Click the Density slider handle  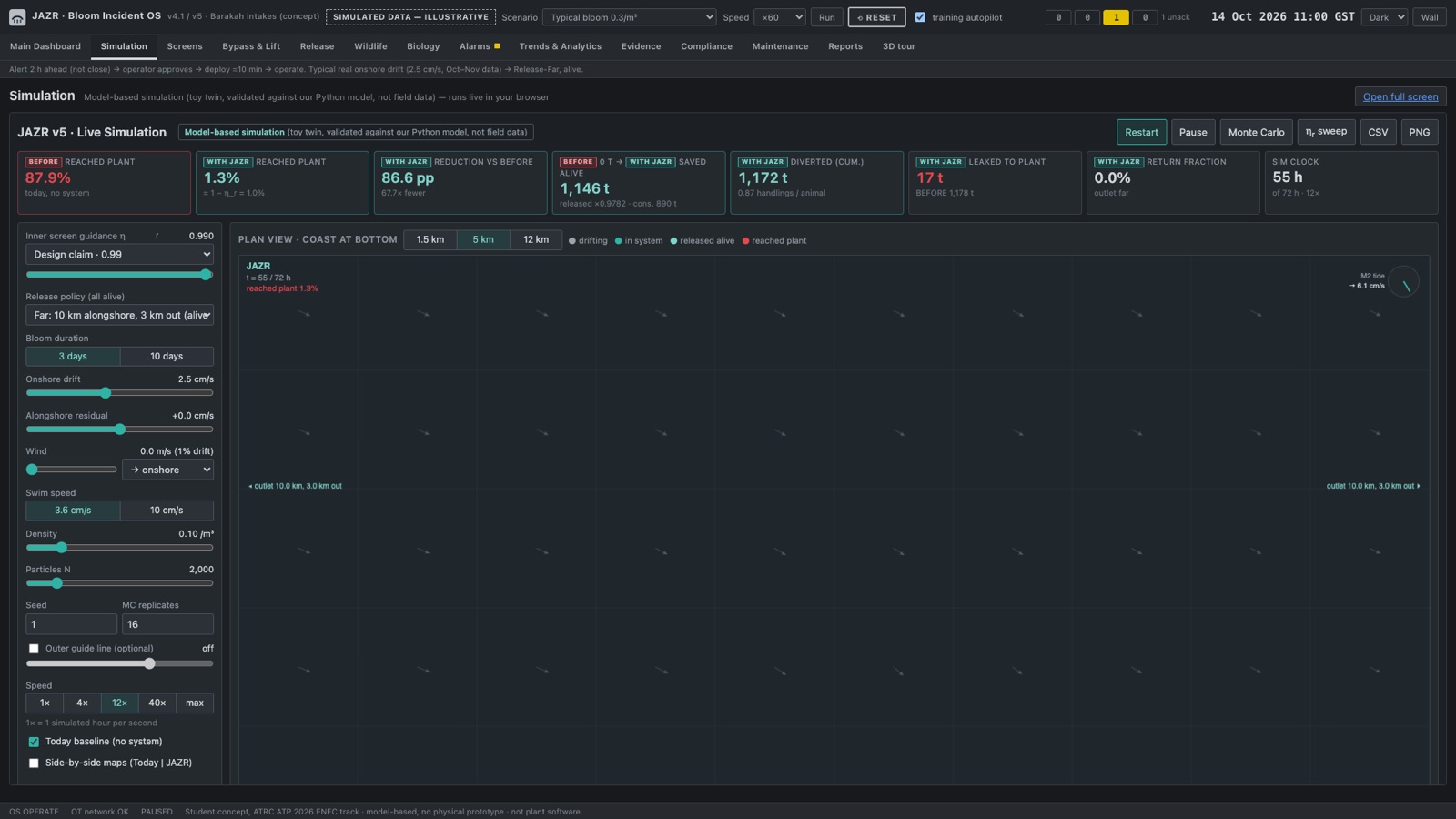click(x=62, y=548)
